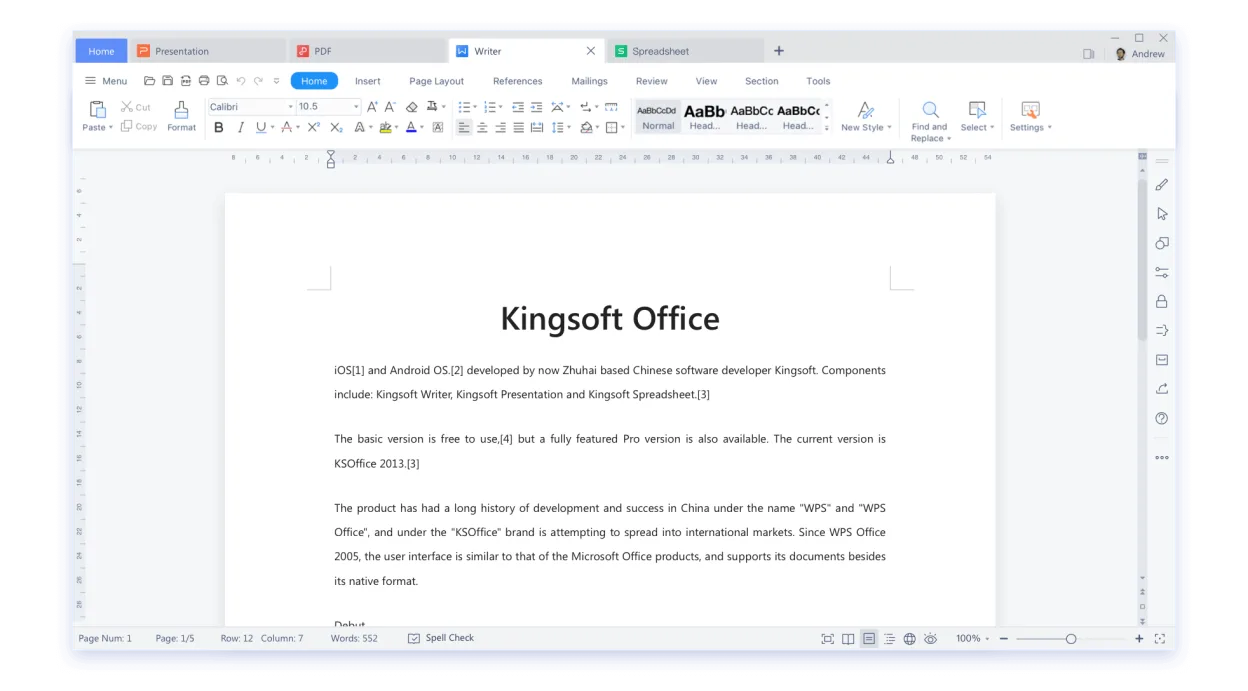Click the Find and Replace magnifier icon
1248x691 pixels.
point(930,110)
